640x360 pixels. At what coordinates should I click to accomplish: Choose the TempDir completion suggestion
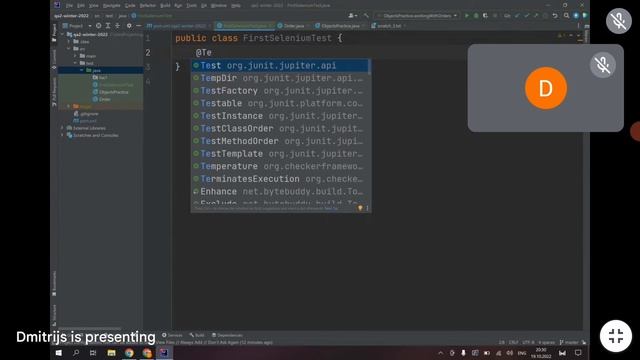280,78
